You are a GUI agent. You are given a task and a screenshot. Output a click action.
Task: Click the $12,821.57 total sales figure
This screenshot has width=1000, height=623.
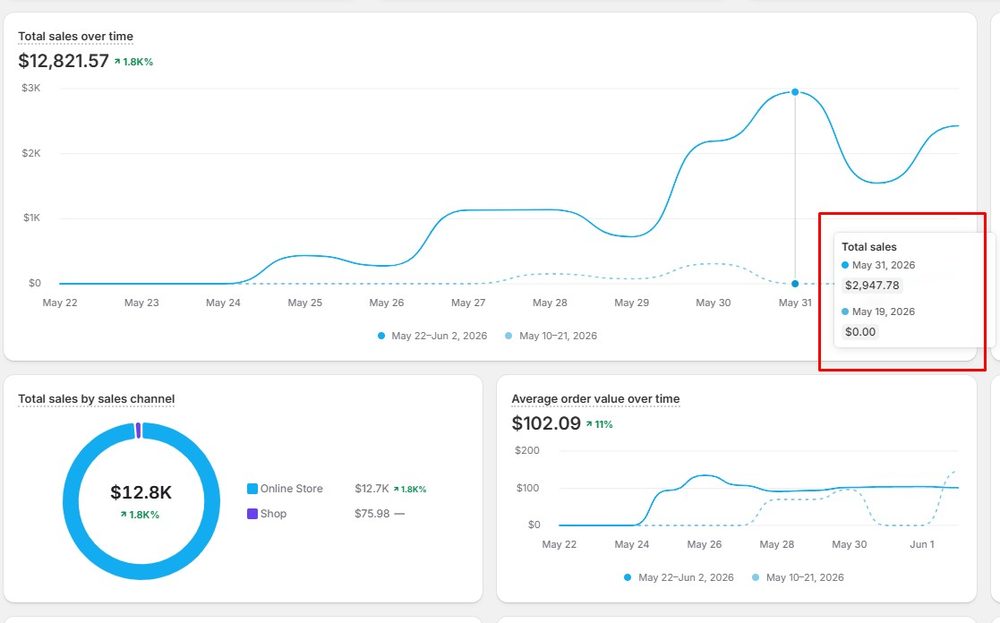(63, 61)
